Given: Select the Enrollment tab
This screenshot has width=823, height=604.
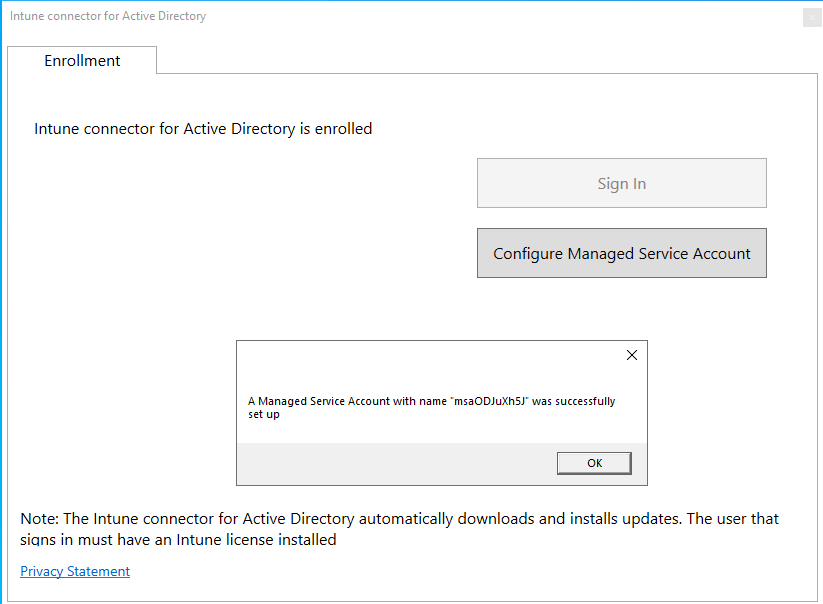Looking at the screenshot, I should [x=82, y=60].
